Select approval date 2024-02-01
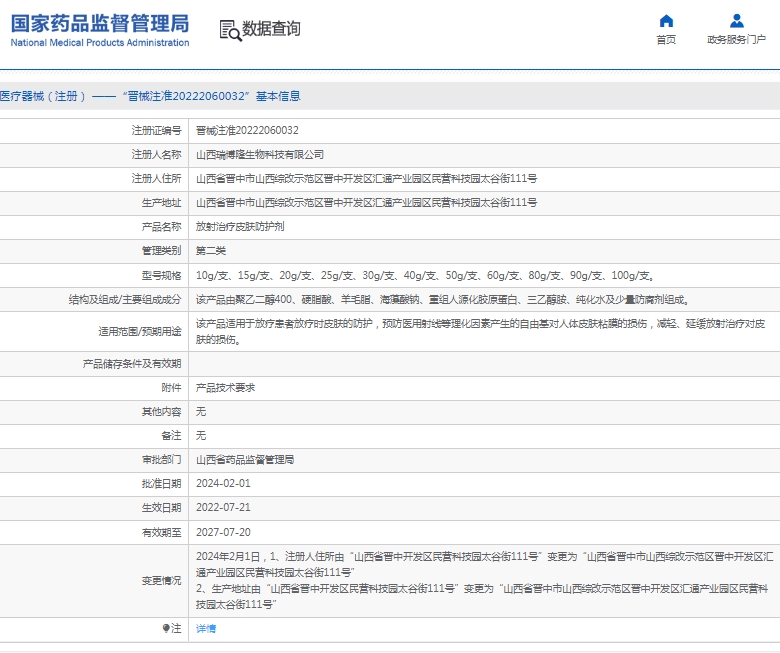Screen dimensions: 780x653 coord(223,483)
